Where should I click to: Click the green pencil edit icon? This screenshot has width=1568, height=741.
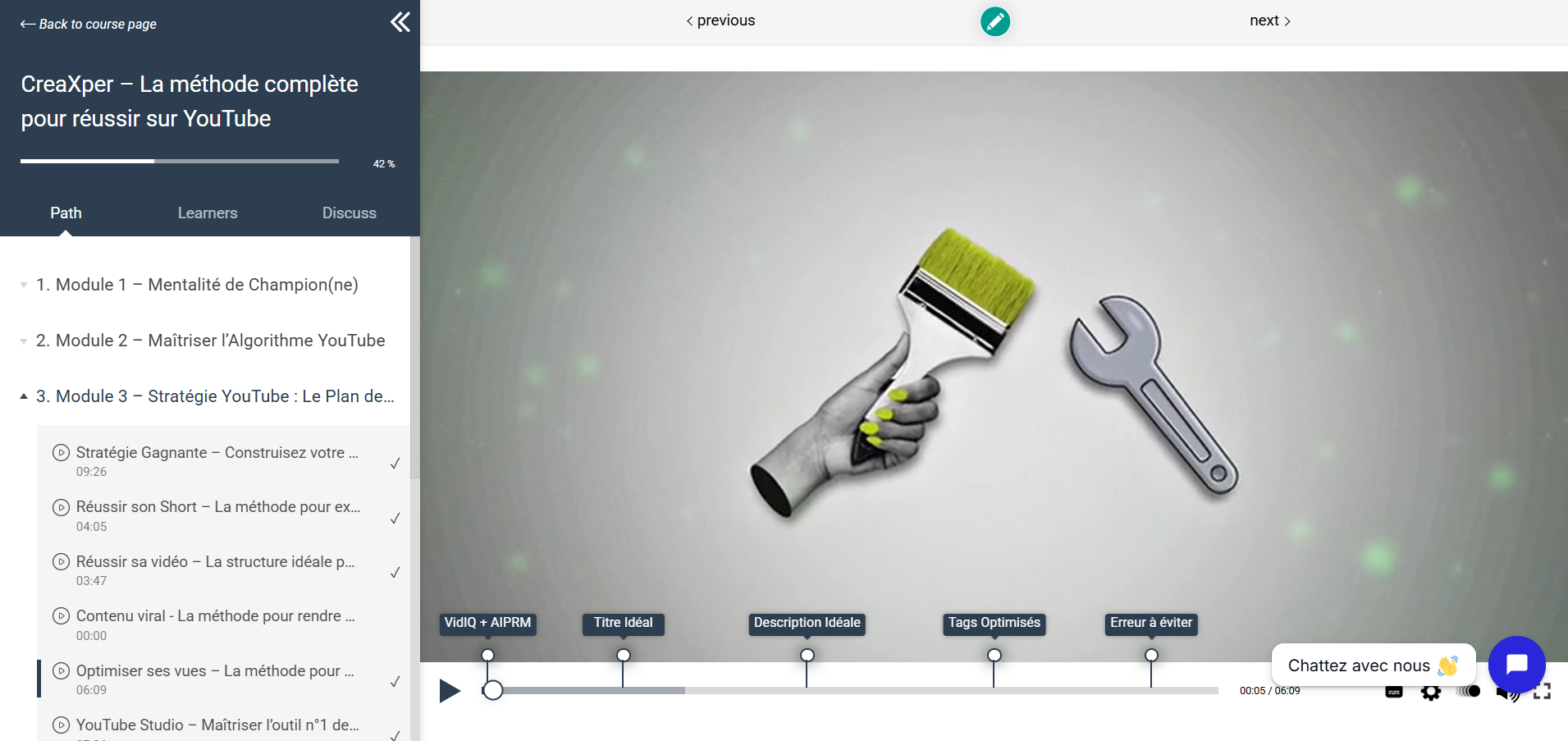(994, 21)
